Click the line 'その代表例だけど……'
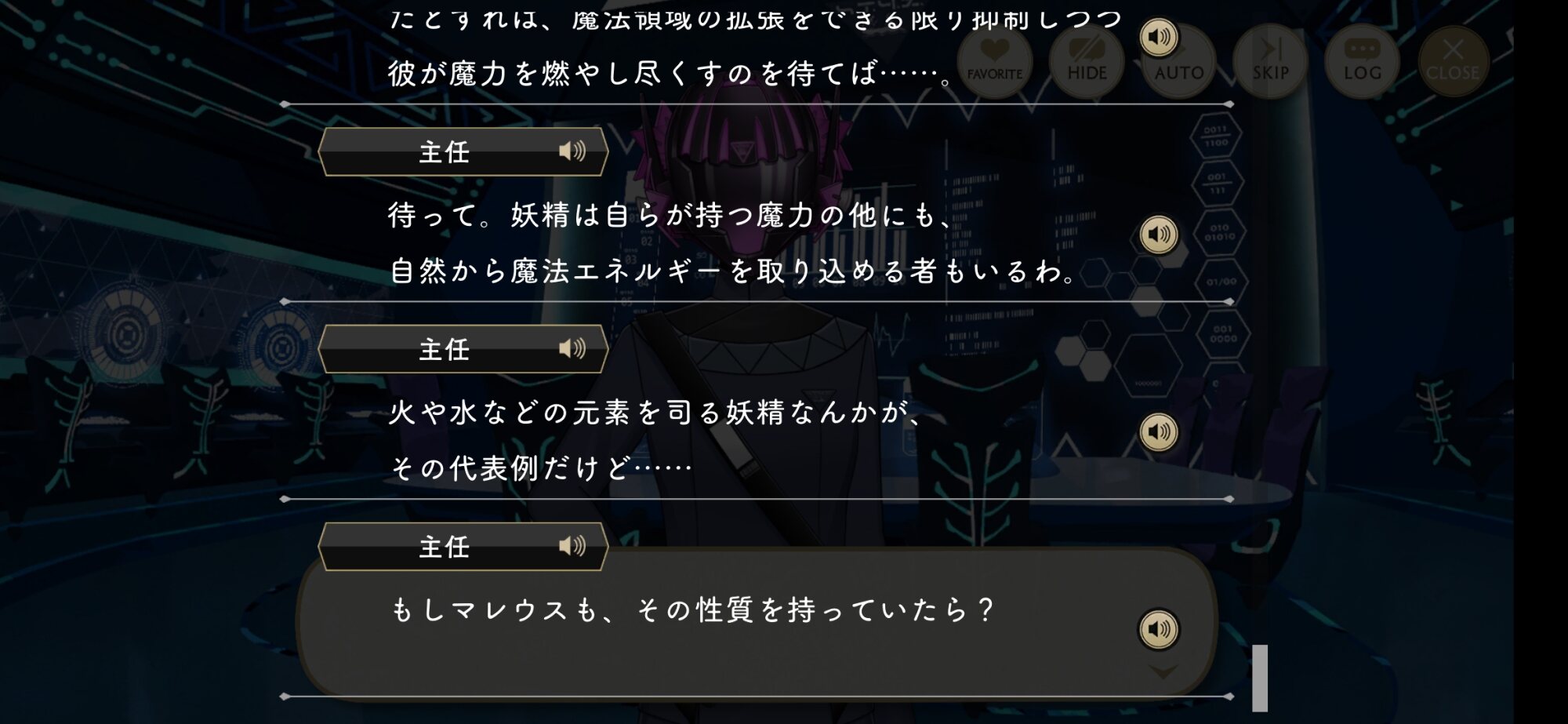Screen dimensions: 1568x724 pos(541,469)
